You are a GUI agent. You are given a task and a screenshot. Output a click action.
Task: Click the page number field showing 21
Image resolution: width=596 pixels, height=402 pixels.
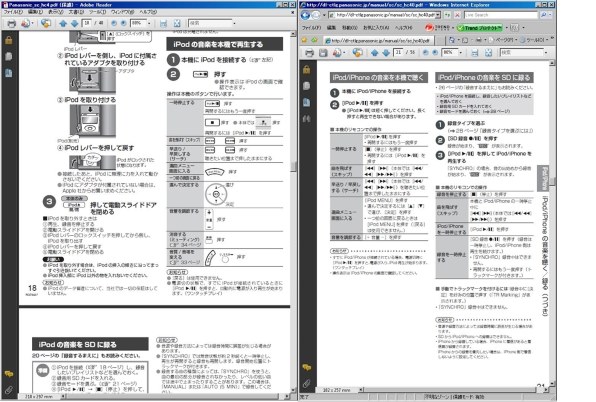pos(399,53)
